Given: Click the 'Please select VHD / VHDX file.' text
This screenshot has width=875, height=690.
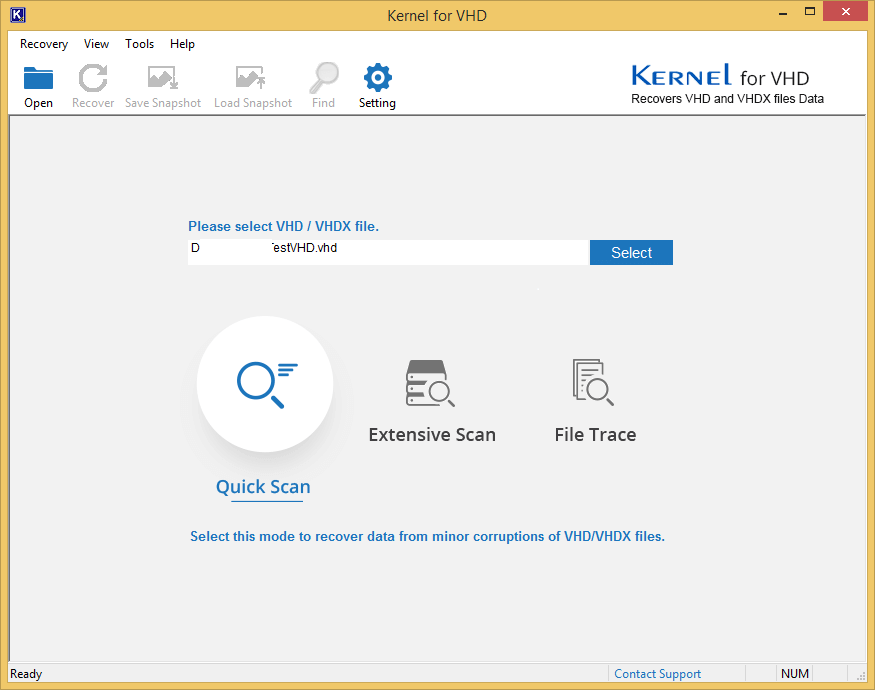Looking at the screenshot, I should tap(283, 226).
